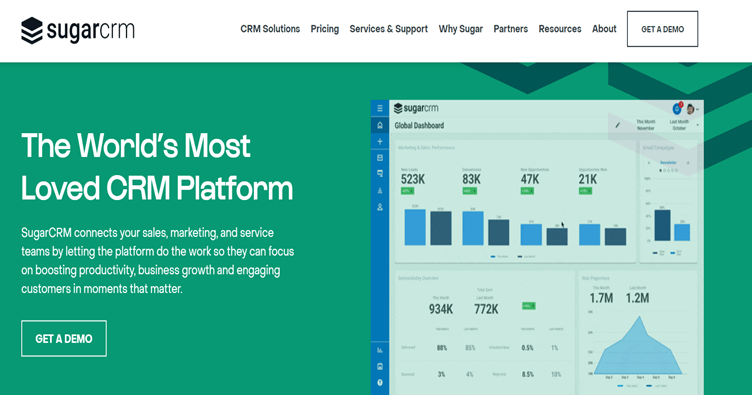This screenshot has height=395, width=752.
Task: Click the 1.2M pageviews value
Action: 637,298
